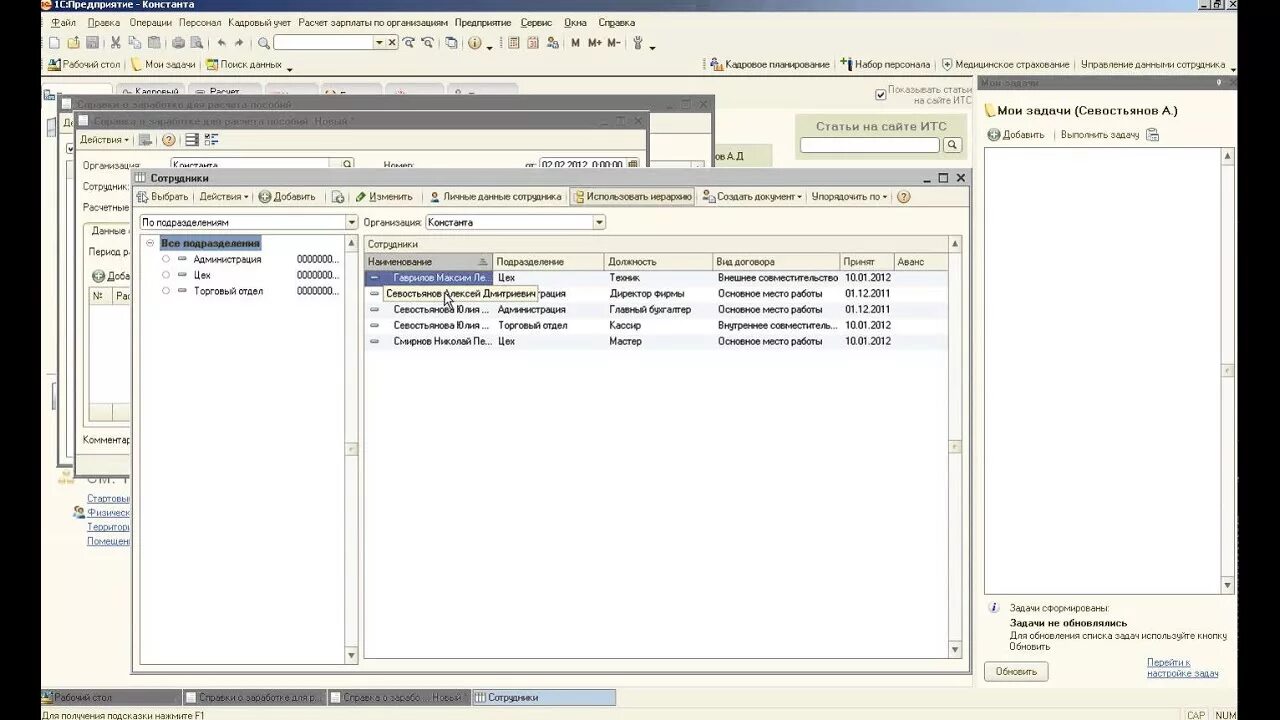Open the Сервис menu
1280x720 pixels.
tap(536, 22)
